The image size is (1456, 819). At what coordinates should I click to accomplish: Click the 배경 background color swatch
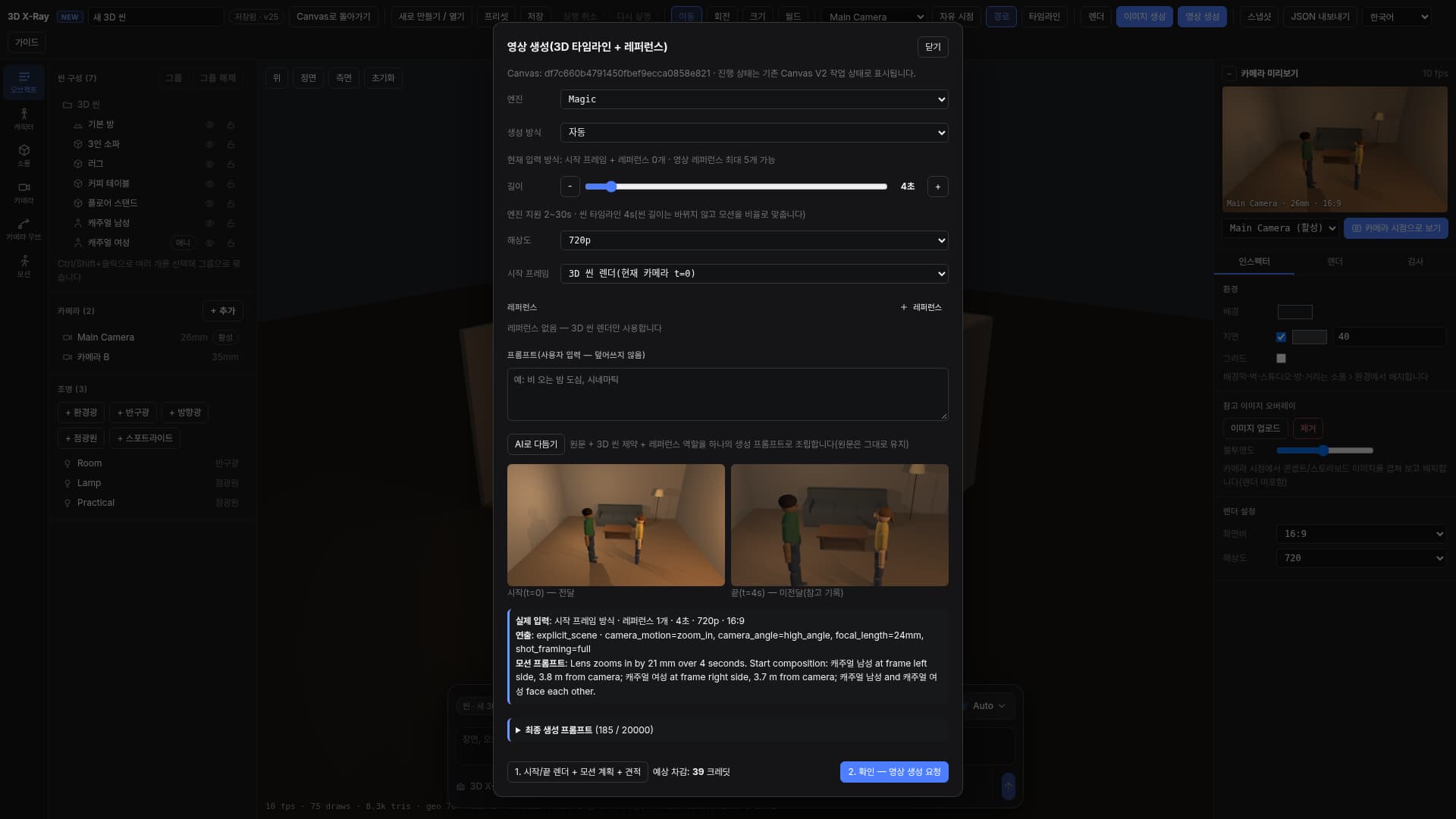tap(1294, 312)
